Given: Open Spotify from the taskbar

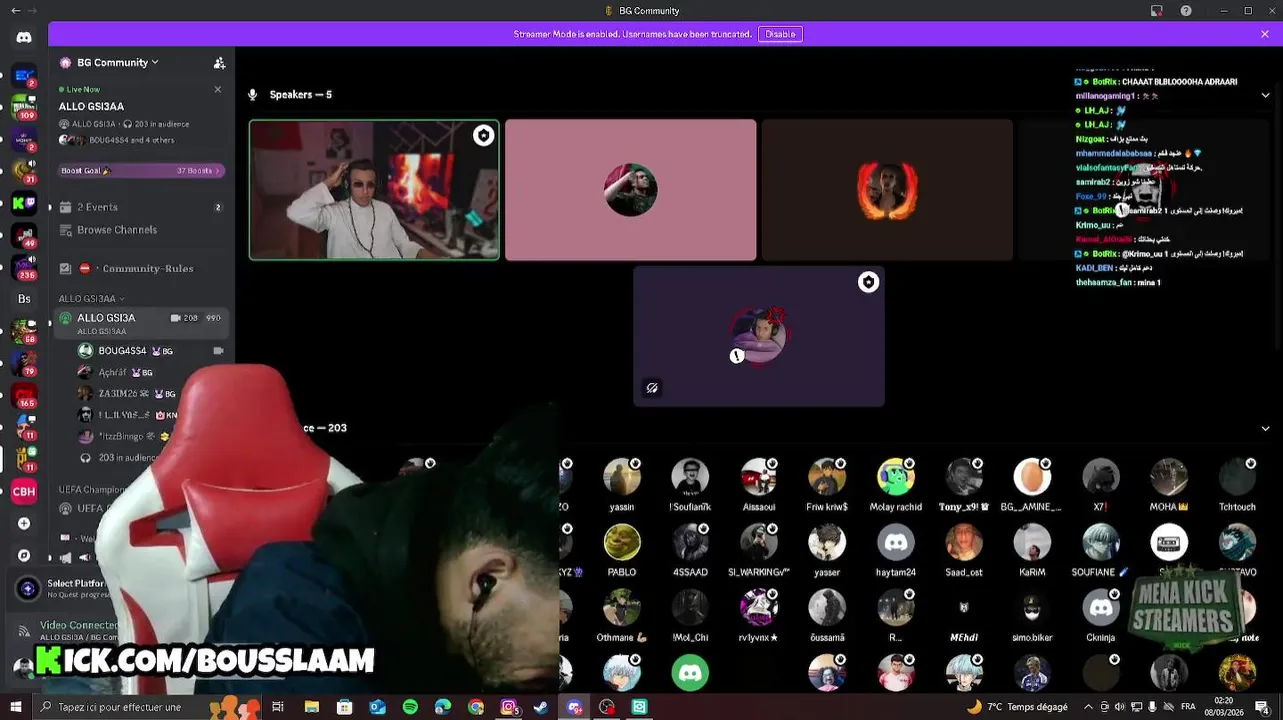Looking at the screenshot, I should [410, 707].
